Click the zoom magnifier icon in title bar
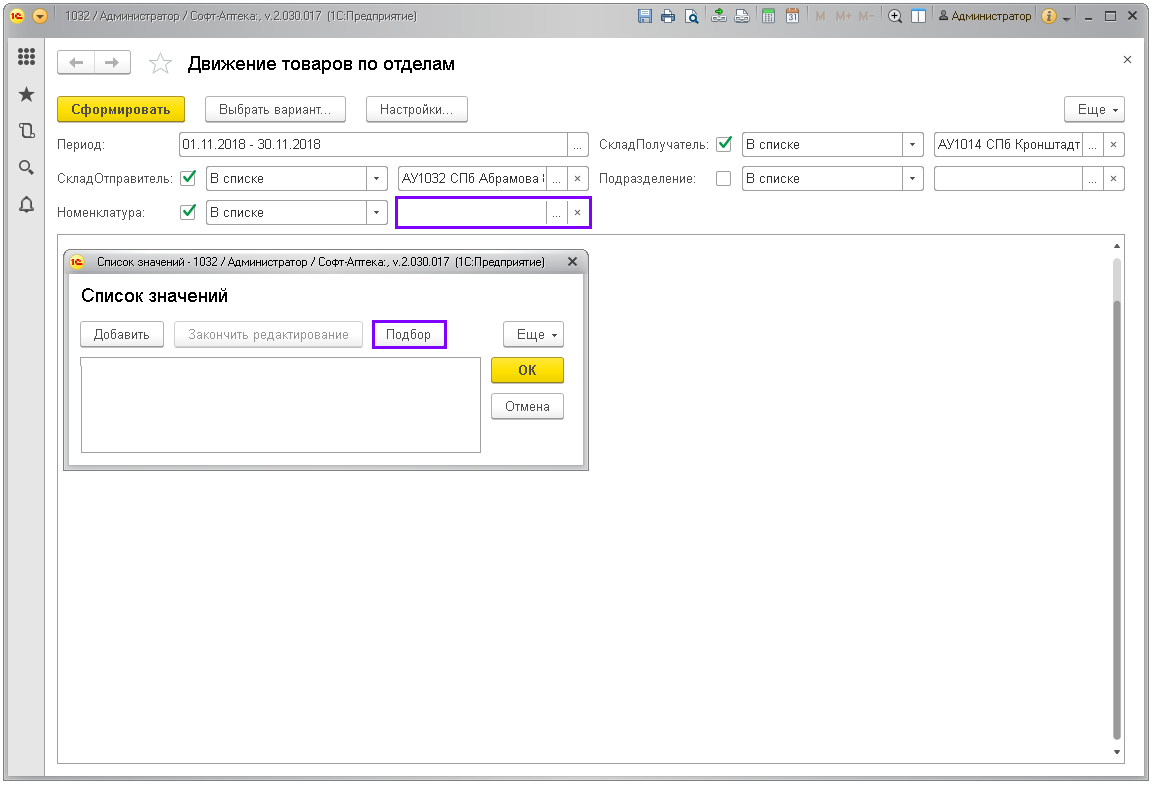 pyautogui.click(x=895, y=17)
